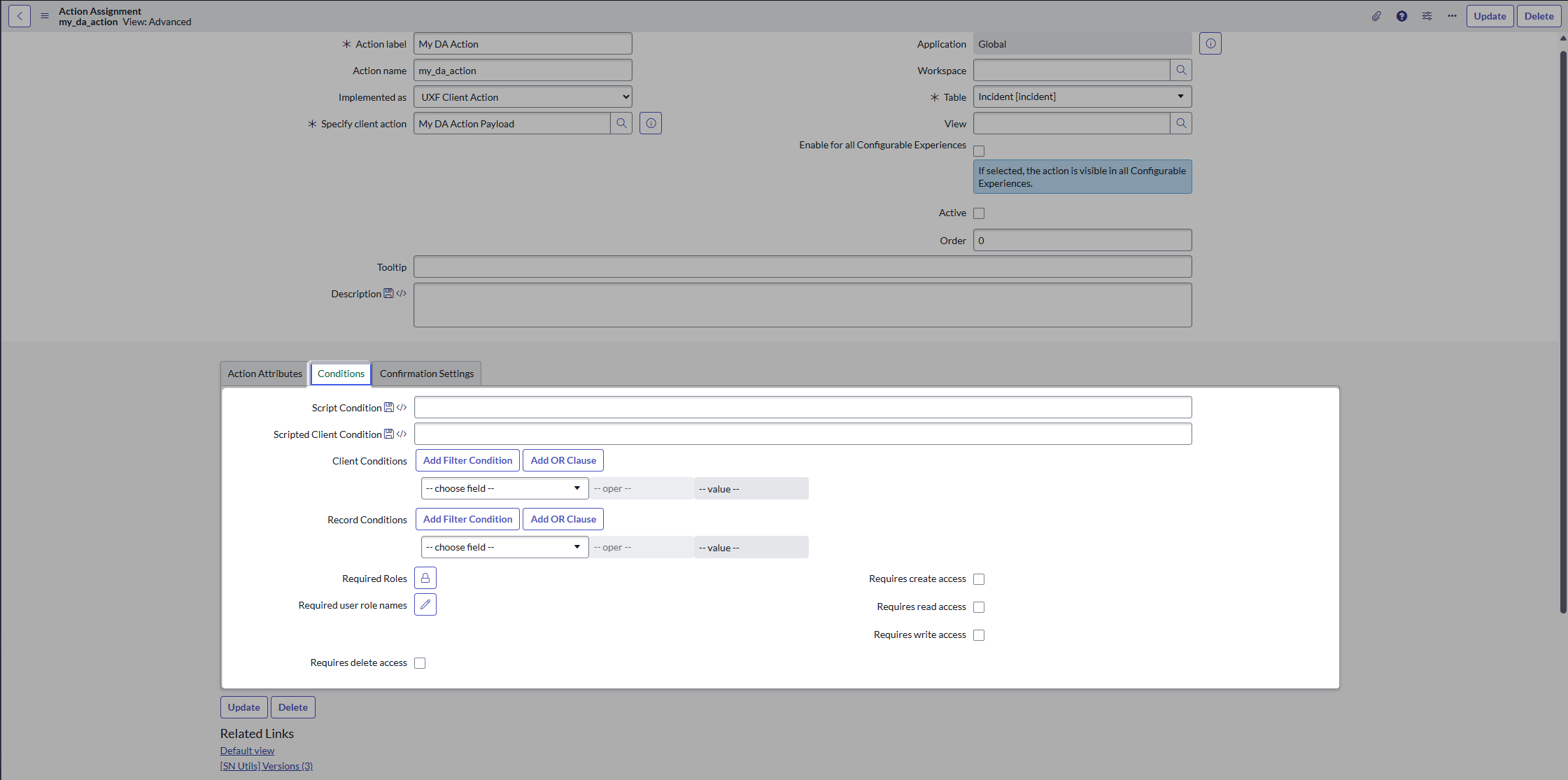Viewport: 1568px width, 780px height.
Task: Open the Confirmation Settings tab
Action: 426,374
